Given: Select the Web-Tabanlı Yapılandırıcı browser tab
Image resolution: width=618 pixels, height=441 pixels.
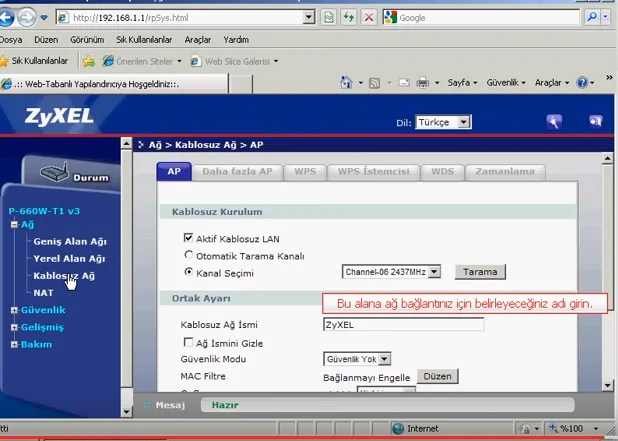Looking at the screenshot, I should 114,84.
